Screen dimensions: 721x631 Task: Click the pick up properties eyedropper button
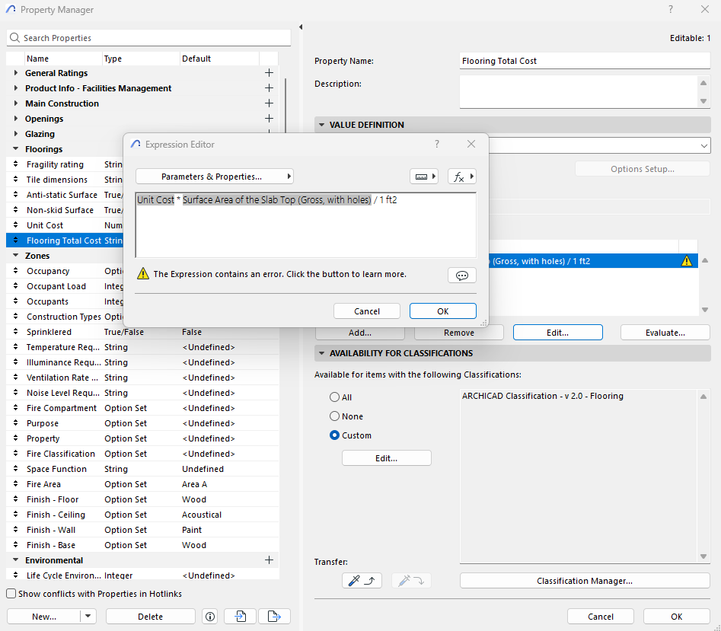pos(361,581)
